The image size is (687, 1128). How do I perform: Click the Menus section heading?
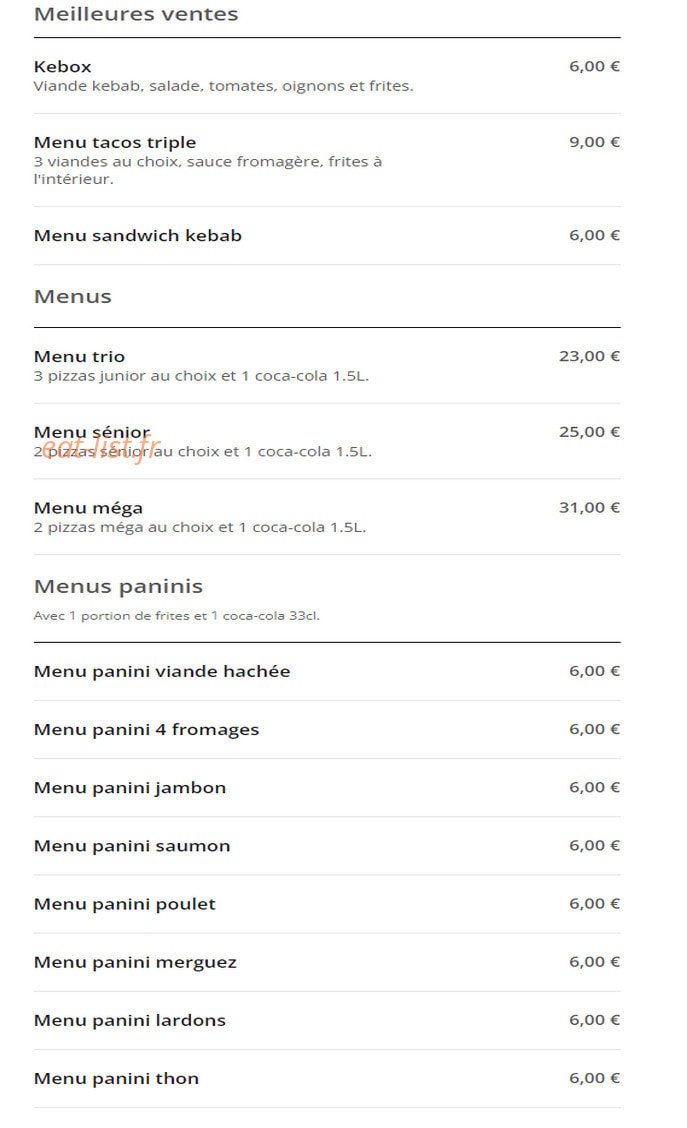pyautogui.click(x=73, y=296)
